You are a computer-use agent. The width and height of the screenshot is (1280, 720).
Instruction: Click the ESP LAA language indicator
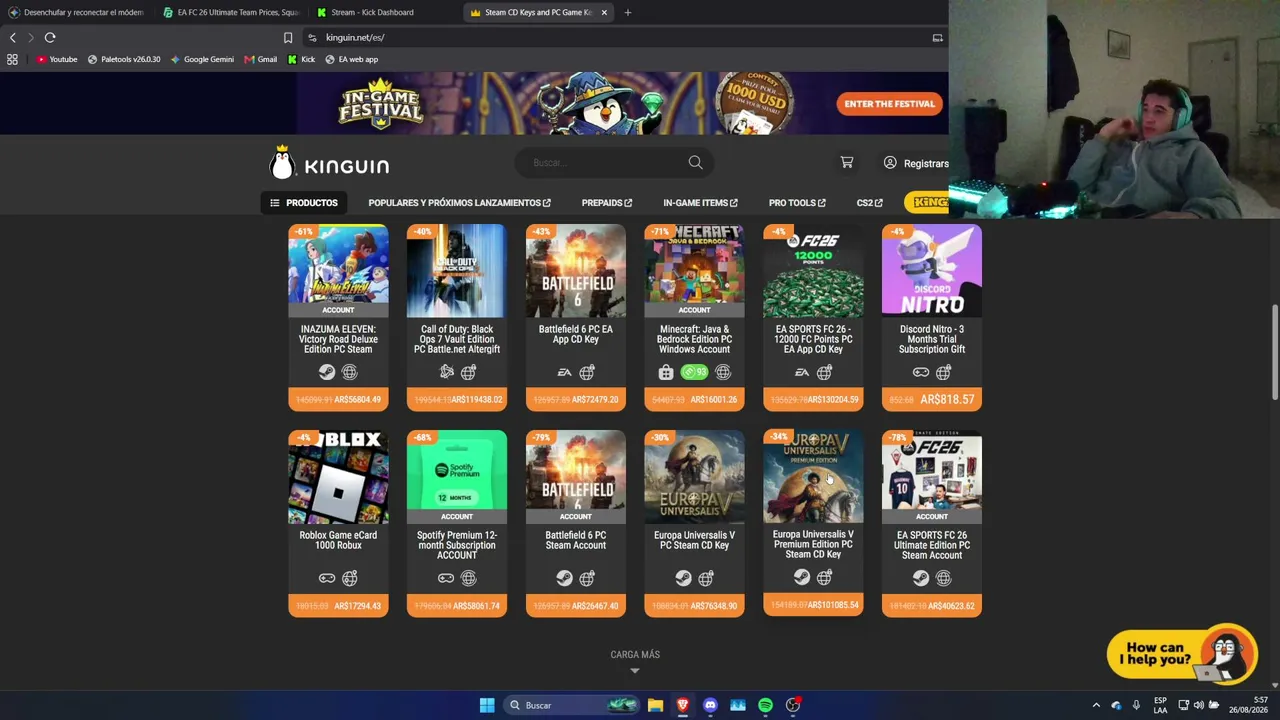(1160, 705)
